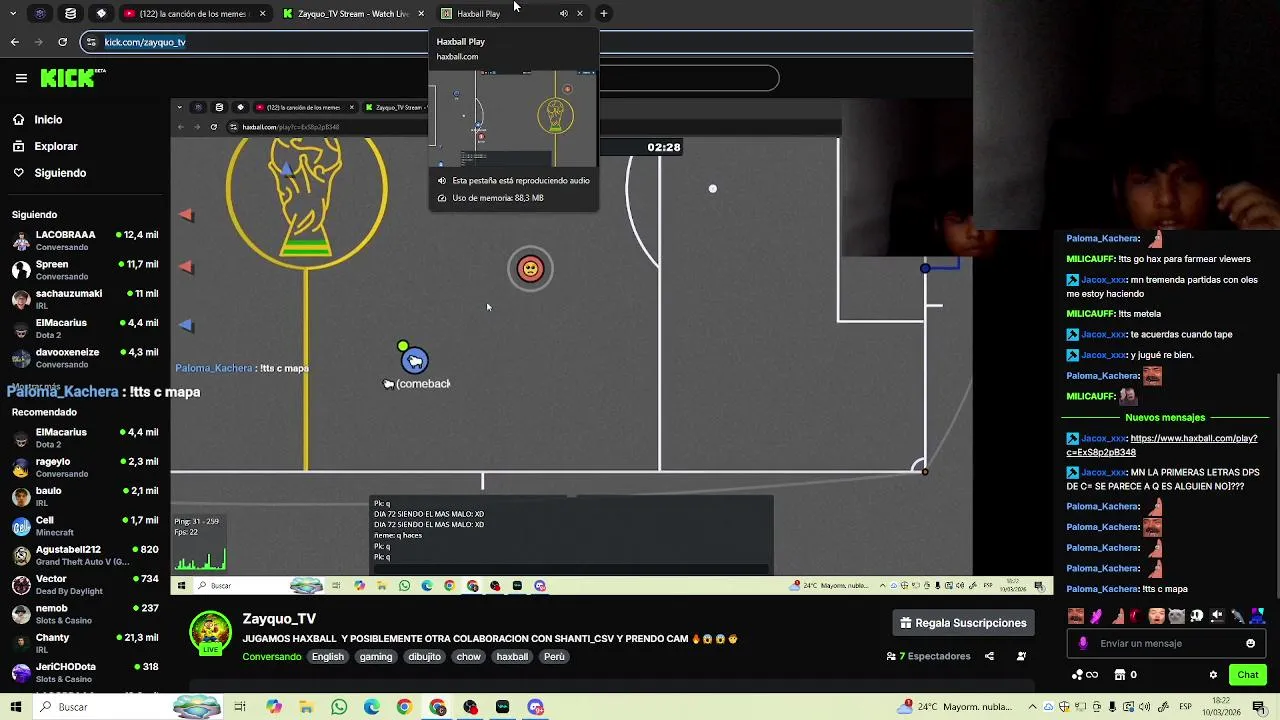Click the chow tag
This screenshot has height=720, width=1280.
[x=468, y=657]
